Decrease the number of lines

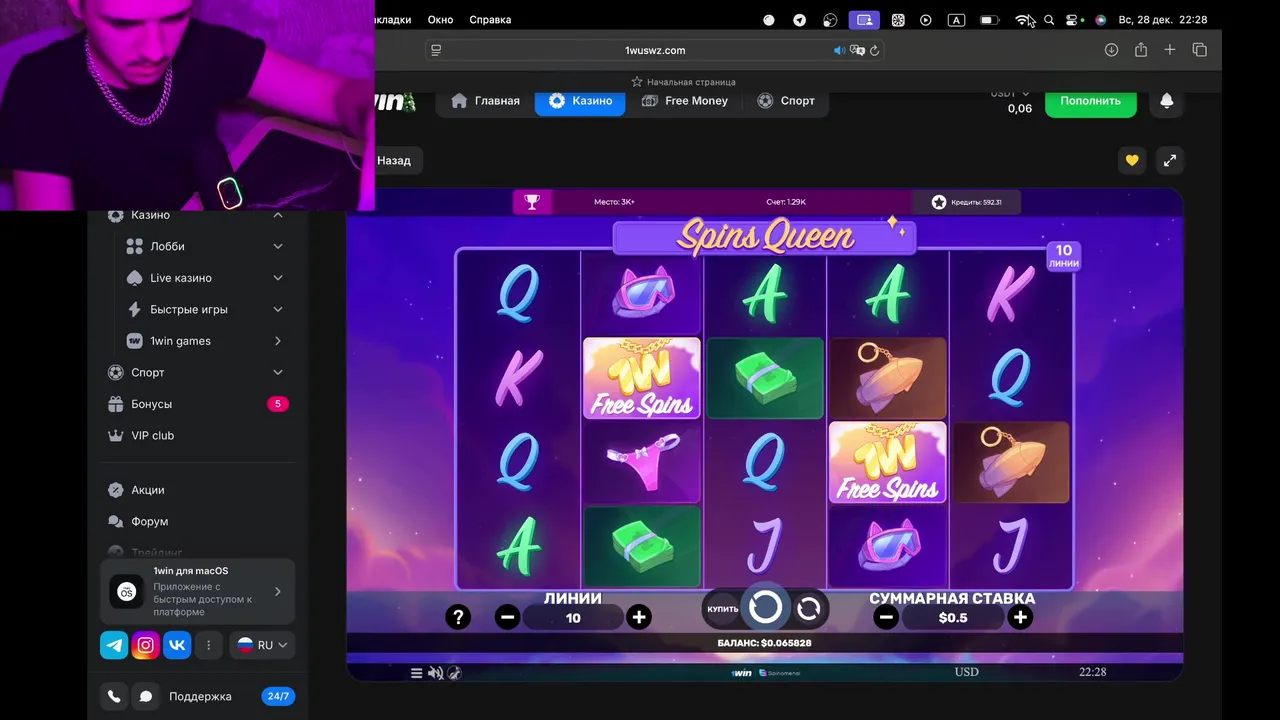click(507, 617)
